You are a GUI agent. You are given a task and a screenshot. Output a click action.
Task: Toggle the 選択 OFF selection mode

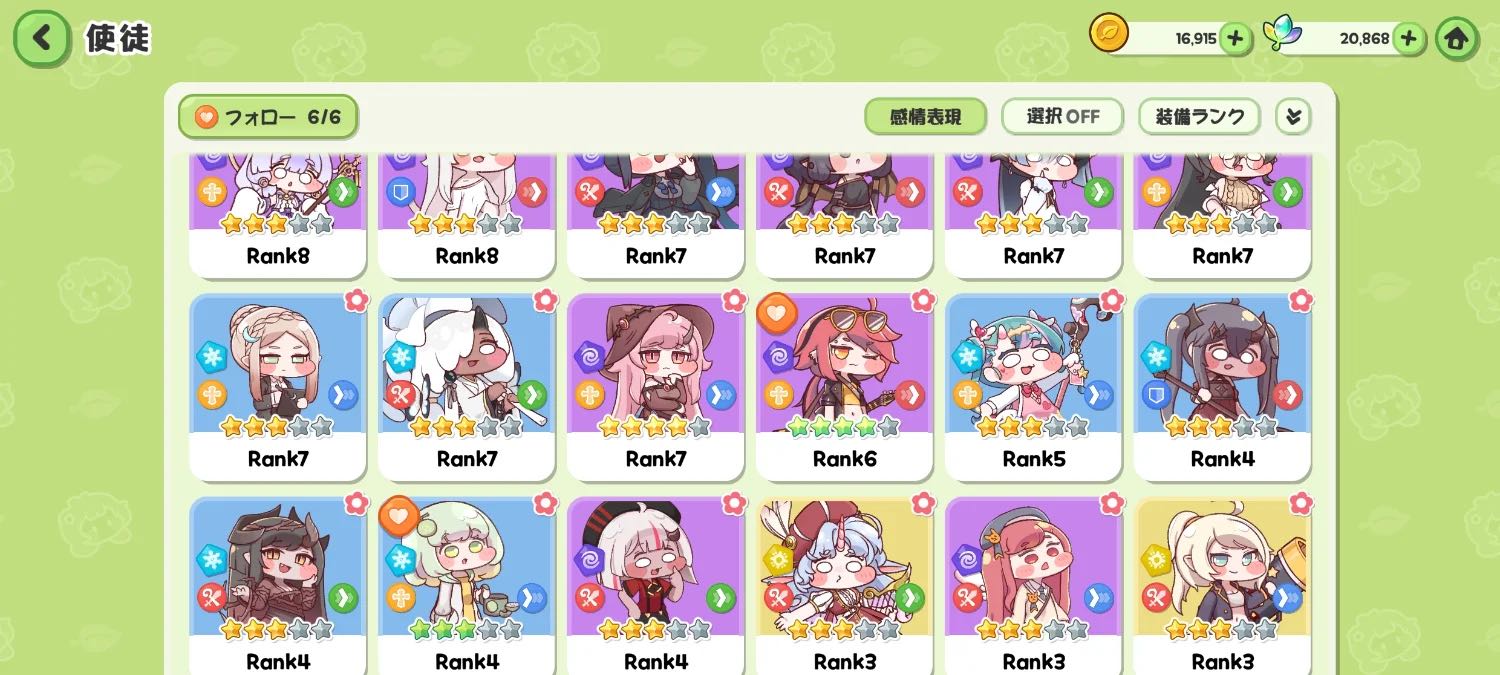tap(1062, 117)
